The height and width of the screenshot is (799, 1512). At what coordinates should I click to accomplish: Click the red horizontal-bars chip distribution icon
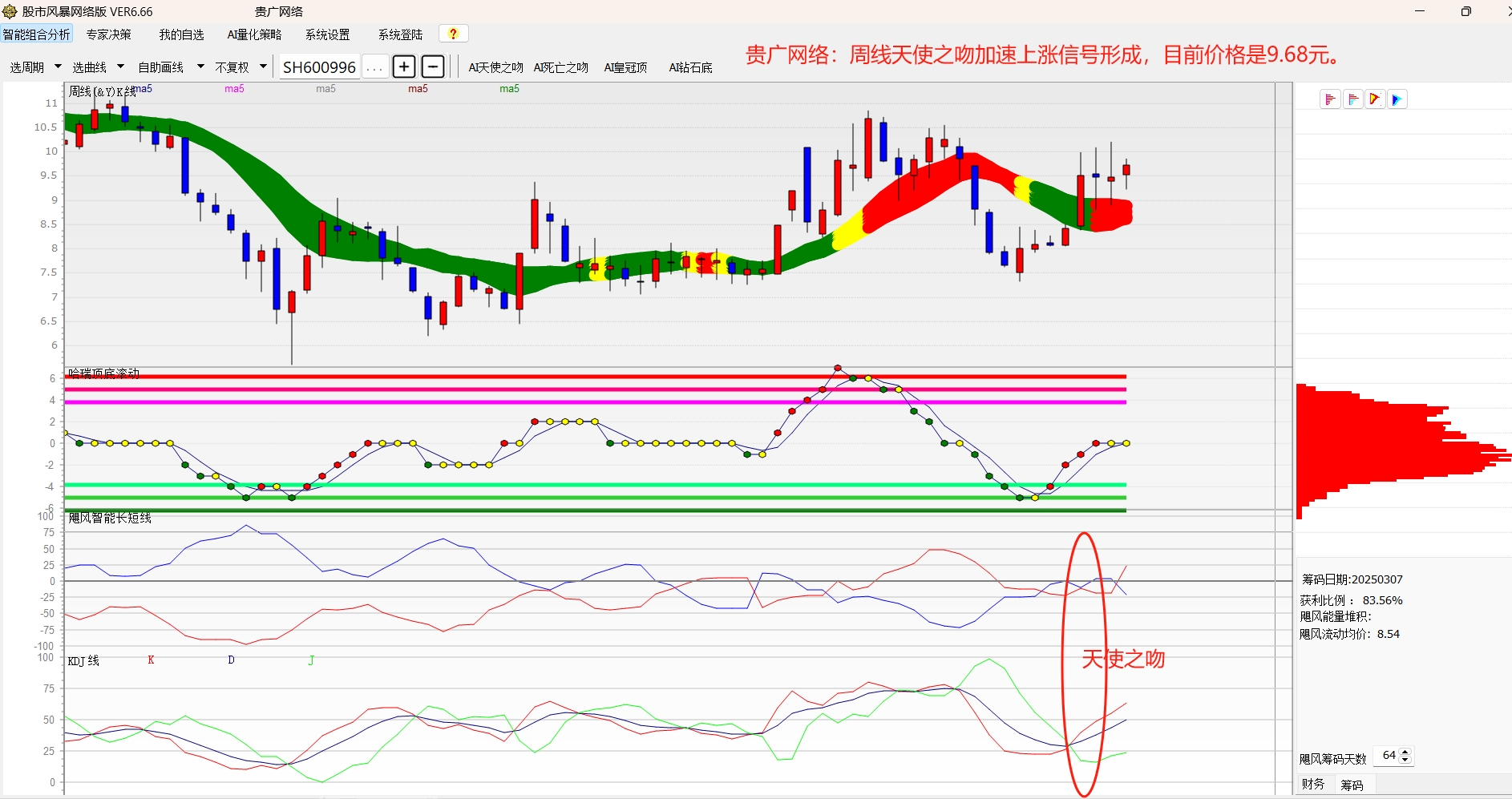point(1330,99)
